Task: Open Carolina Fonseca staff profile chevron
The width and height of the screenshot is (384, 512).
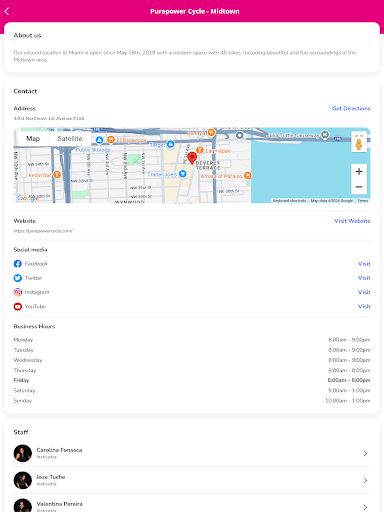Action: pos(365,453)
